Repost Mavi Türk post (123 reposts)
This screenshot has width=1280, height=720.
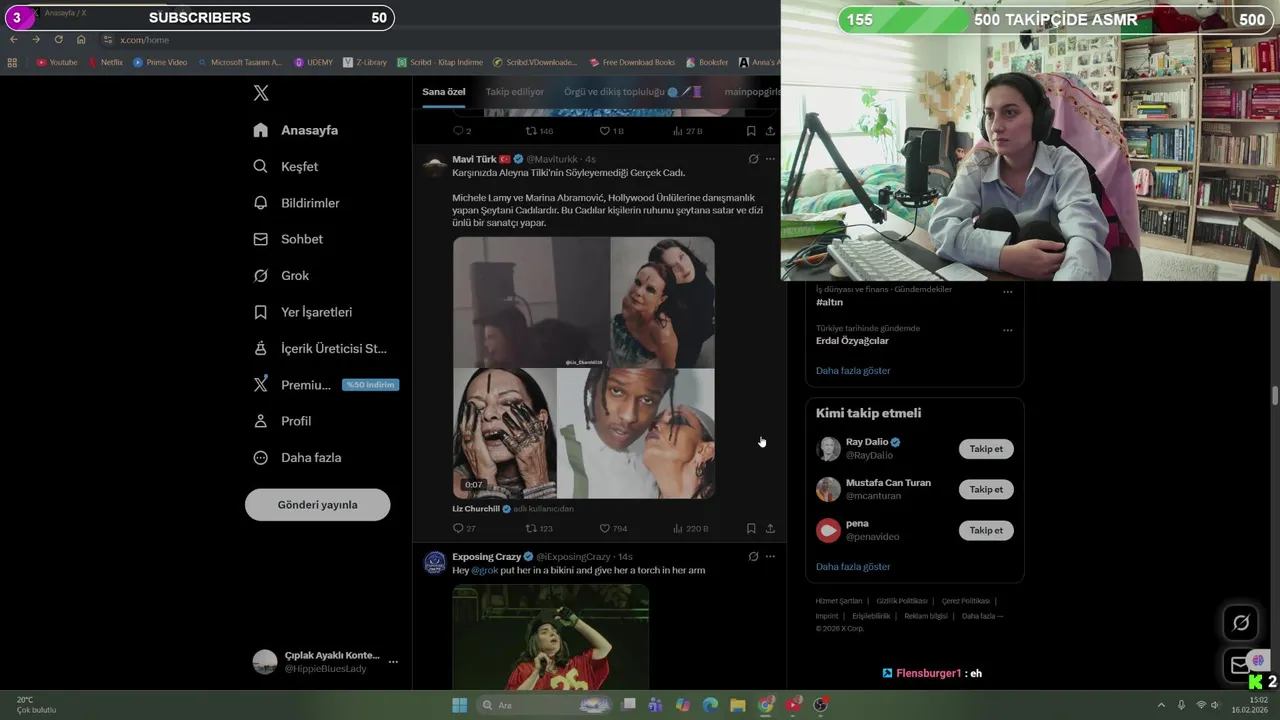[x=539, y=528]
